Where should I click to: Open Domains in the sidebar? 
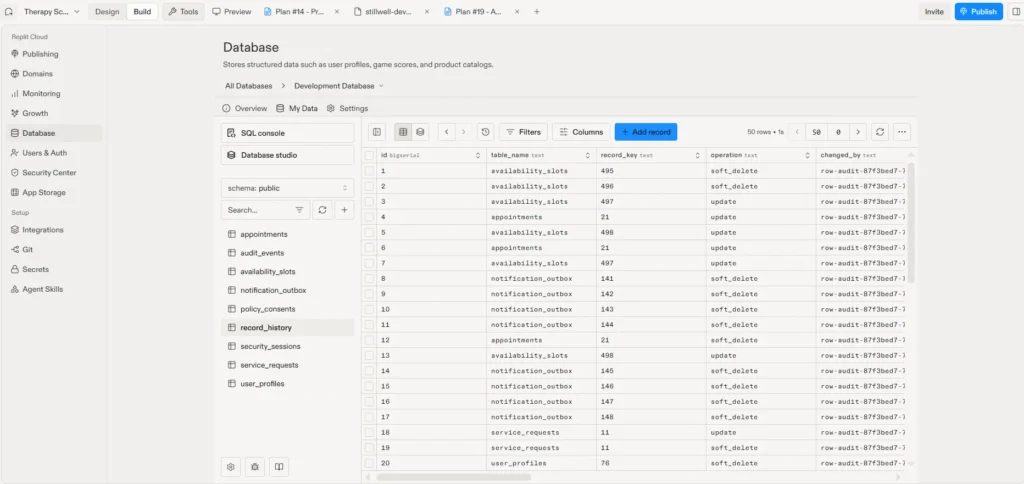(54, 74)
